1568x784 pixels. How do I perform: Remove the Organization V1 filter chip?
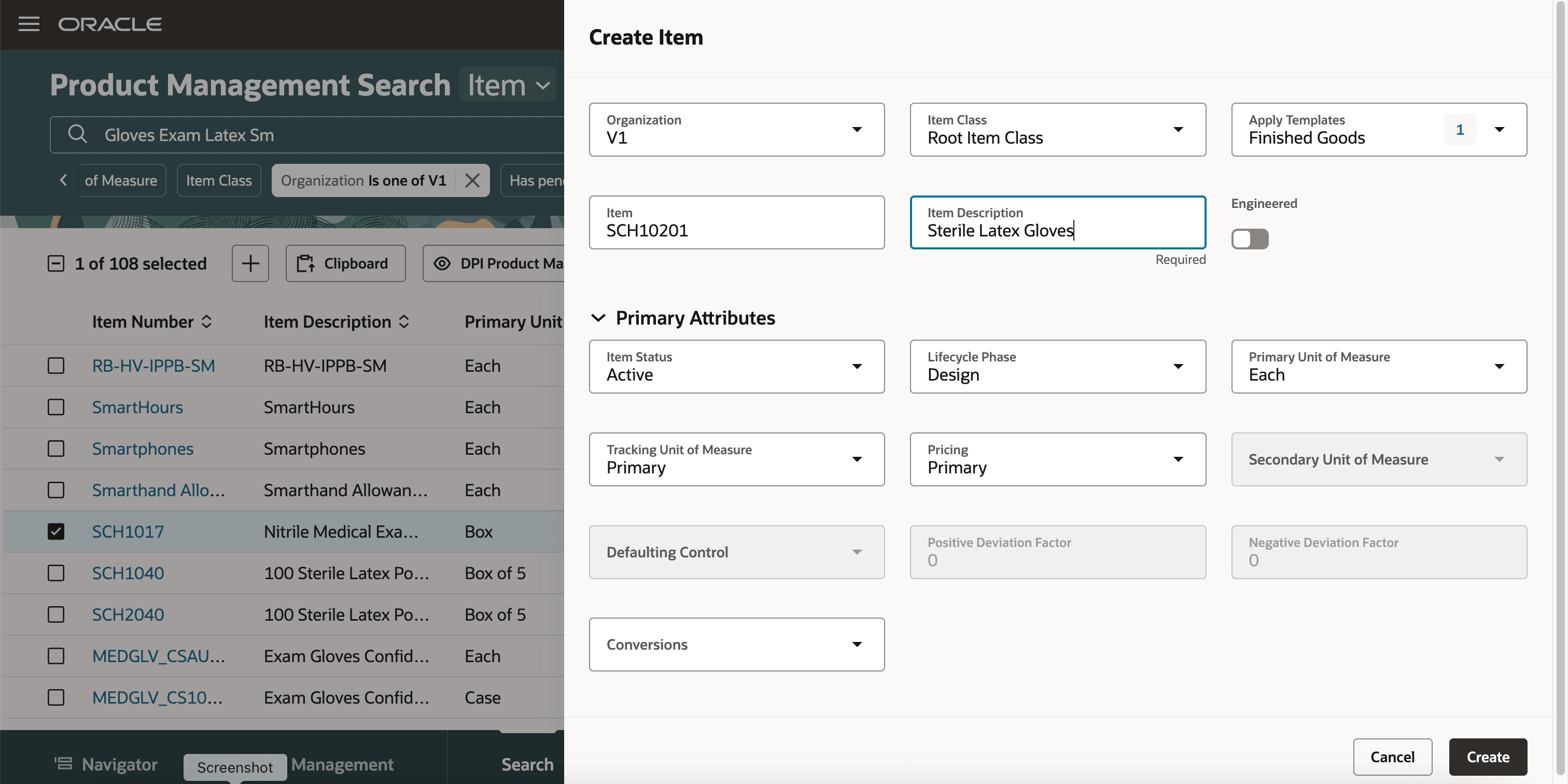point(472,180)
